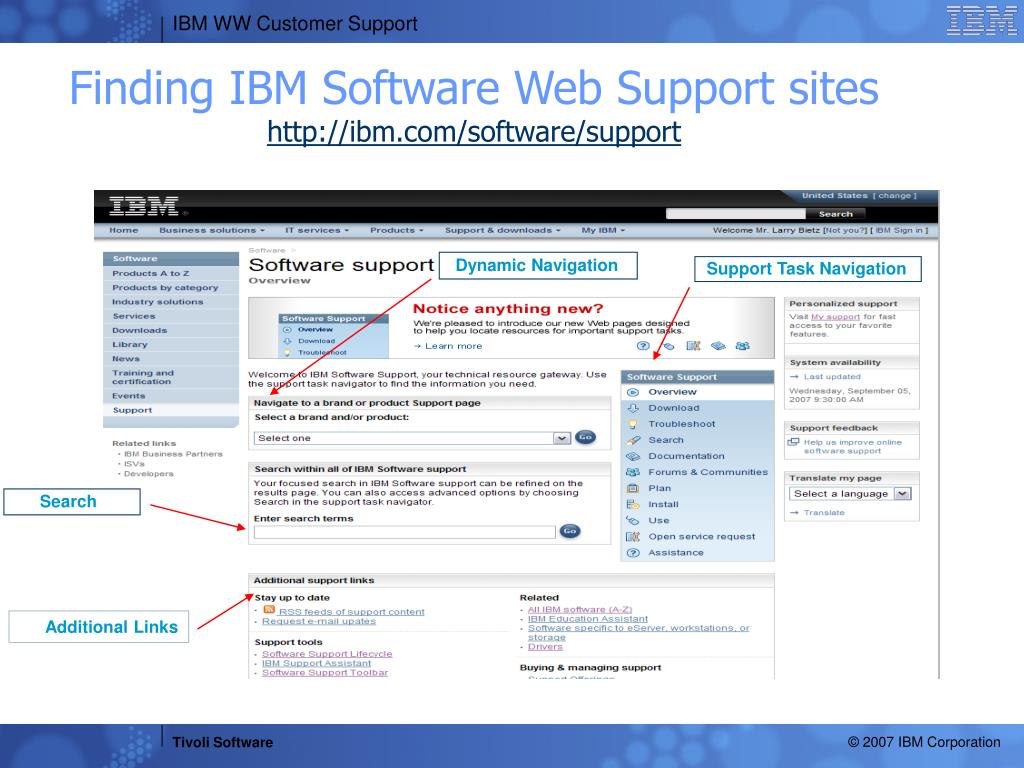Expand the My IBM menu
Viewport: 1024px width, 768px height.
tap(603, 231)
